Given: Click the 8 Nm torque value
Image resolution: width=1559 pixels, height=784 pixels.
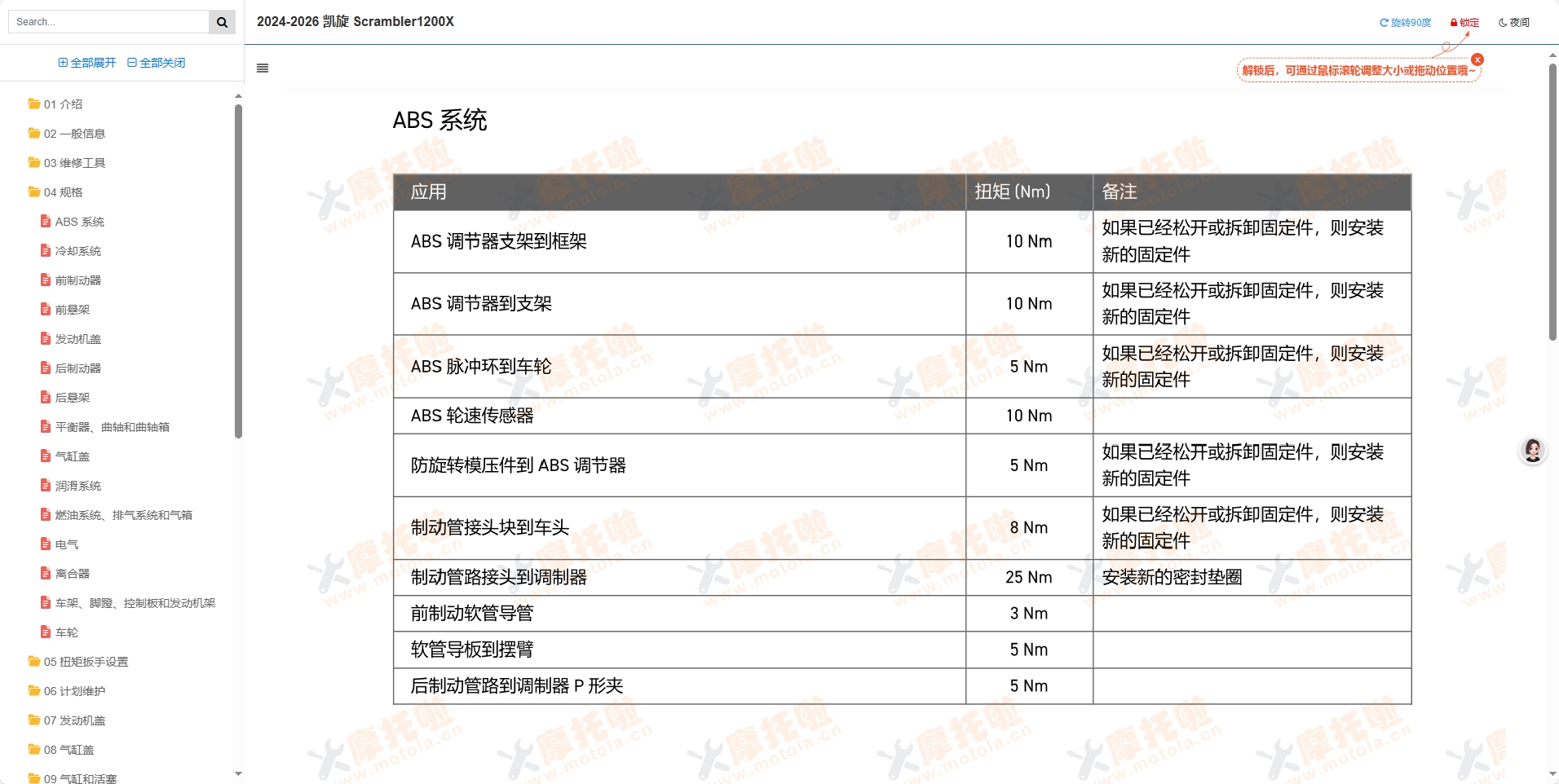Looking at the screenshot, I should 1029,528.
